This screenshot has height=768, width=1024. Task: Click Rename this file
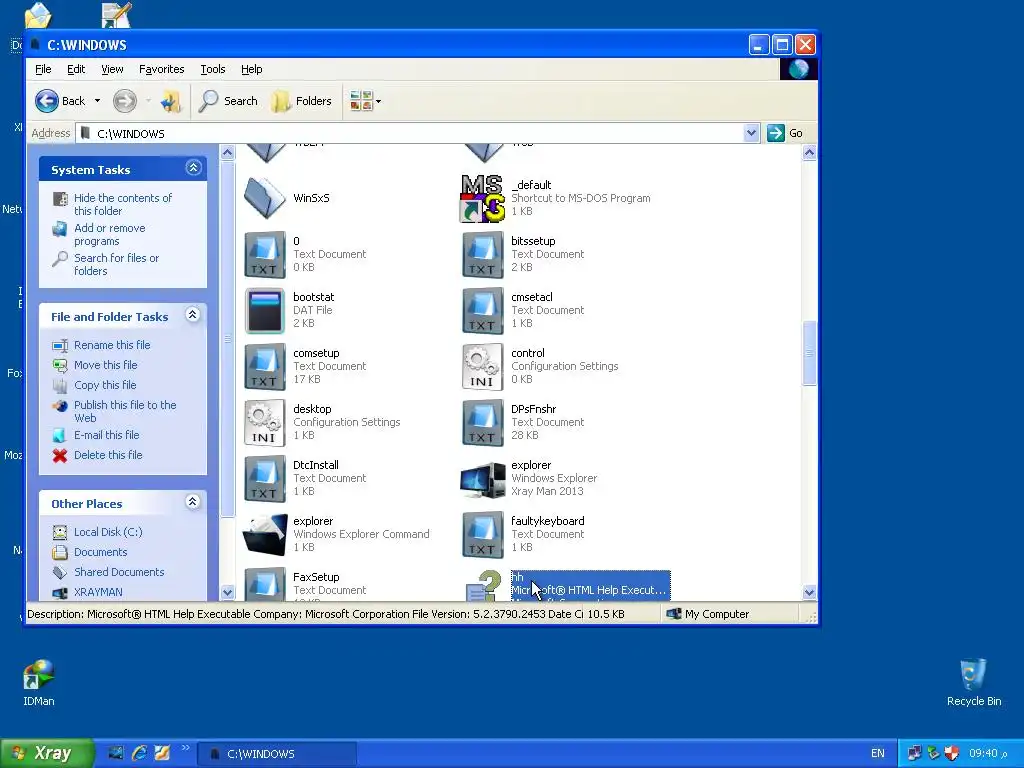(x=112, y=345)
